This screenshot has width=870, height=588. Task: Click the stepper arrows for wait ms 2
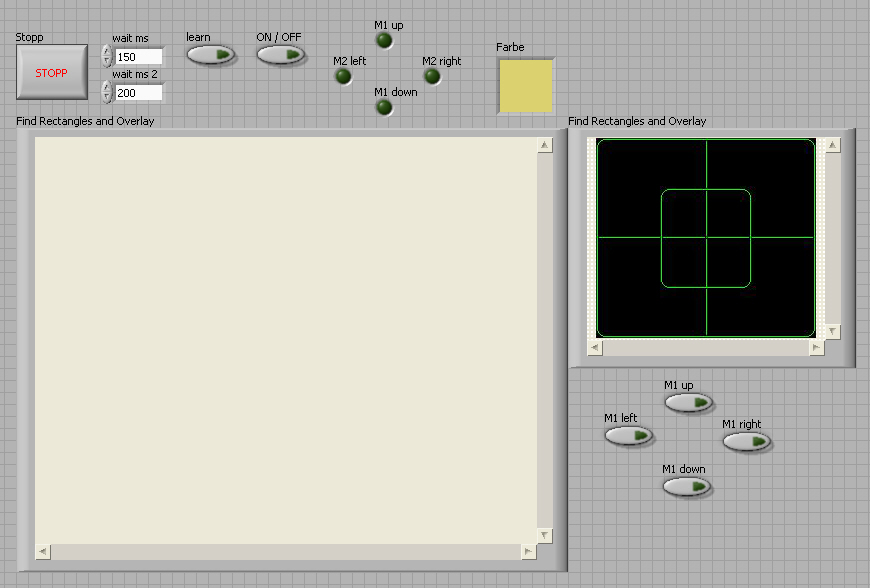(107, 93)
